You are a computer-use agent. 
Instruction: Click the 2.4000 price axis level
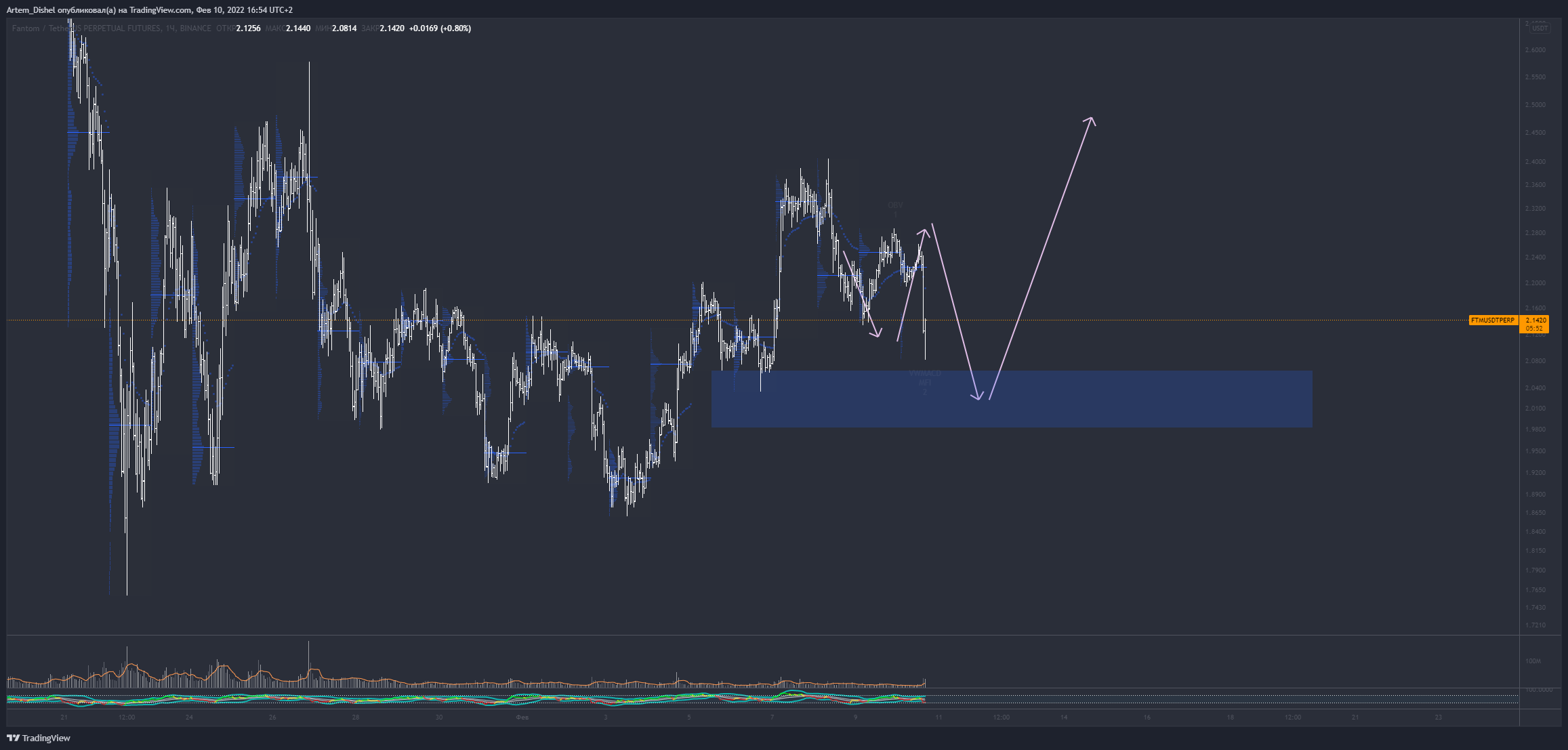point(1535,162)
